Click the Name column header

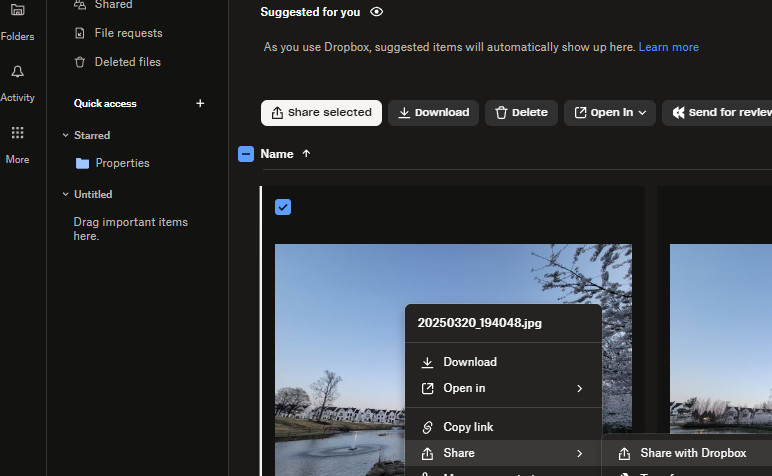pyautogui.click(x=277, y=154)
